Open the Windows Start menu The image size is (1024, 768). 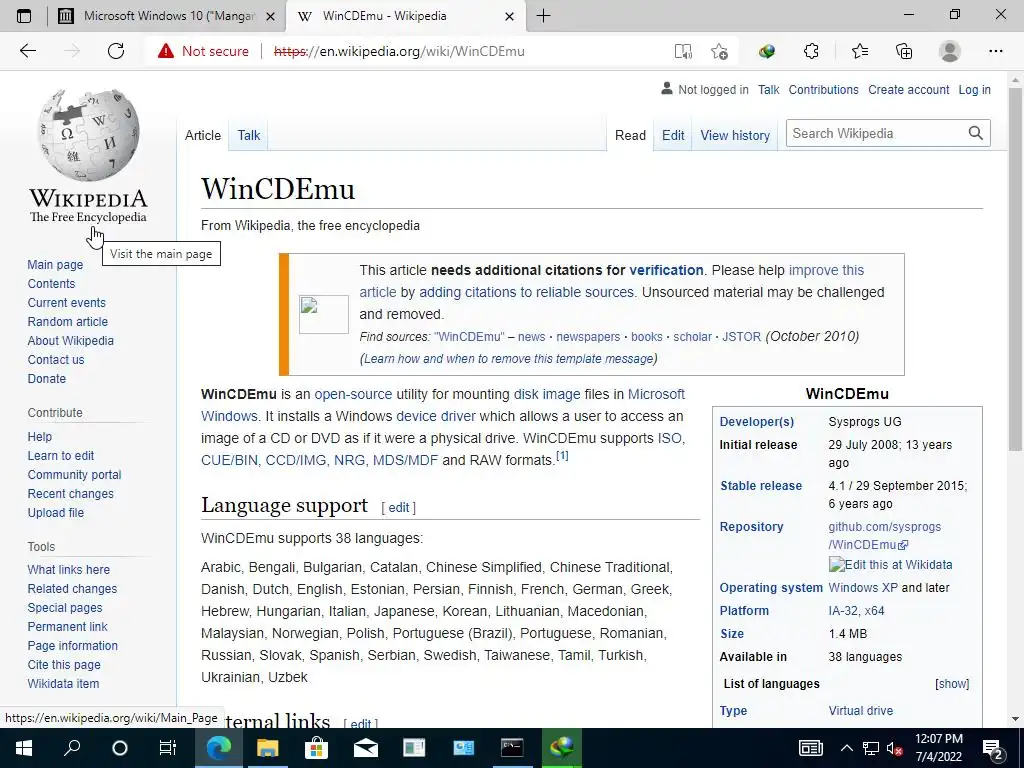(24, 748)
